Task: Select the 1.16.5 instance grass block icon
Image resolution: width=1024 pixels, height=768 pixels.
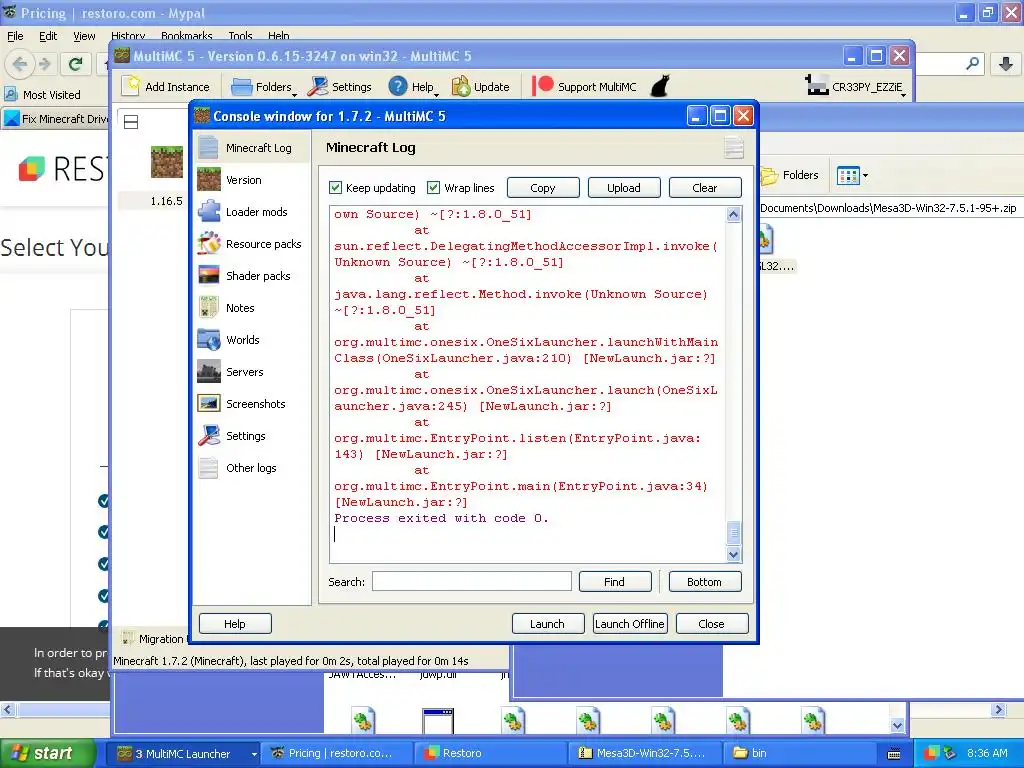Action: pyautogui.click(x=167, y=162)
